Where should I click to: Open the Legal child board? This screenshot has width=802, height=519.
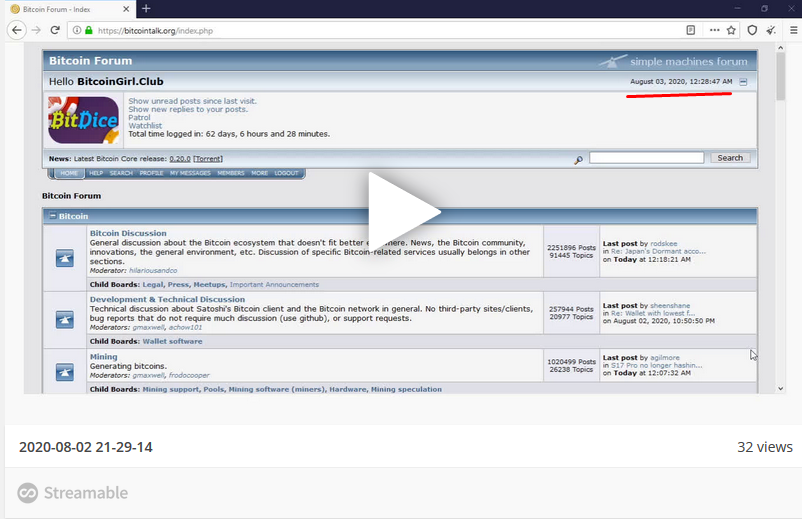[x=152, y=285]
